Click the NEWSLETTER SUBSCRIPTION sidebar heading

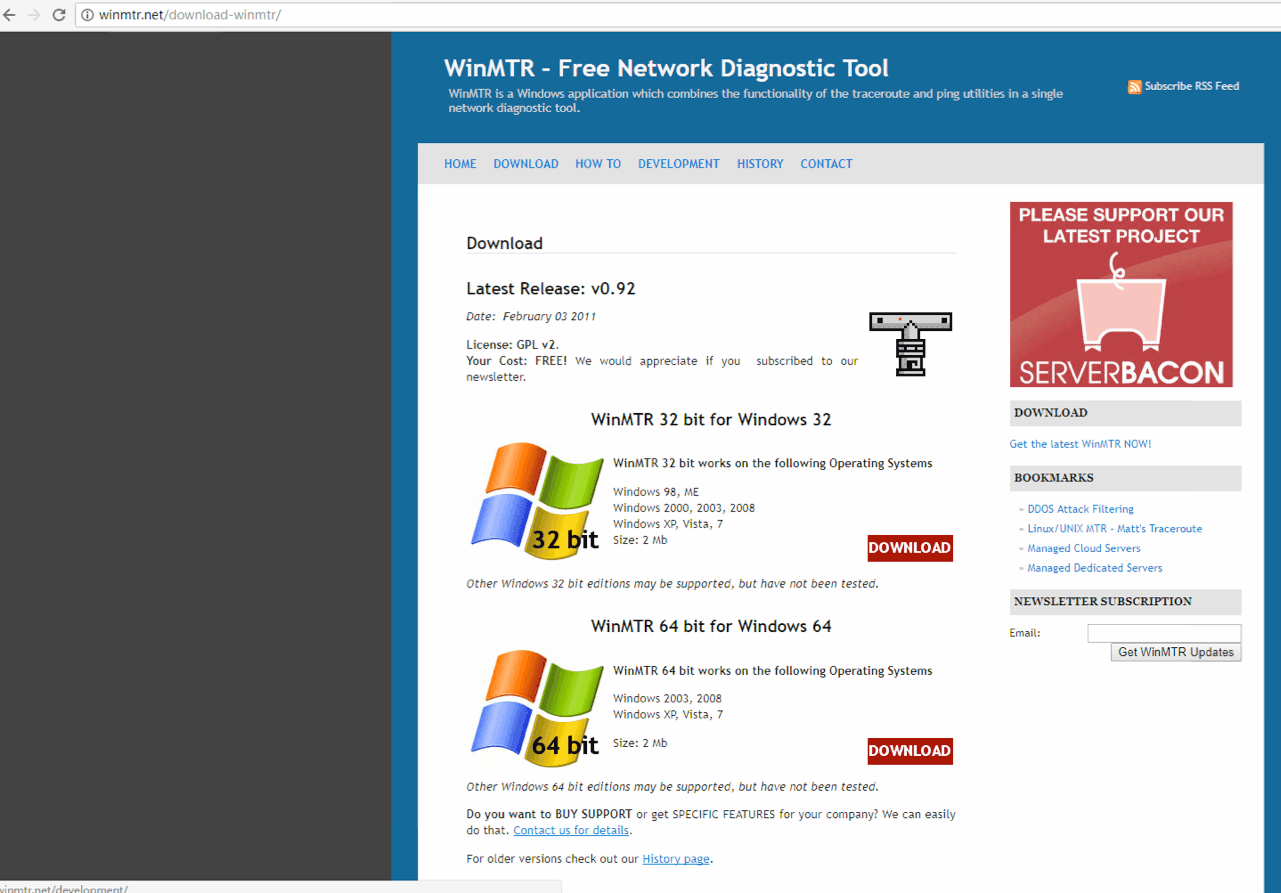[1103, 602]
